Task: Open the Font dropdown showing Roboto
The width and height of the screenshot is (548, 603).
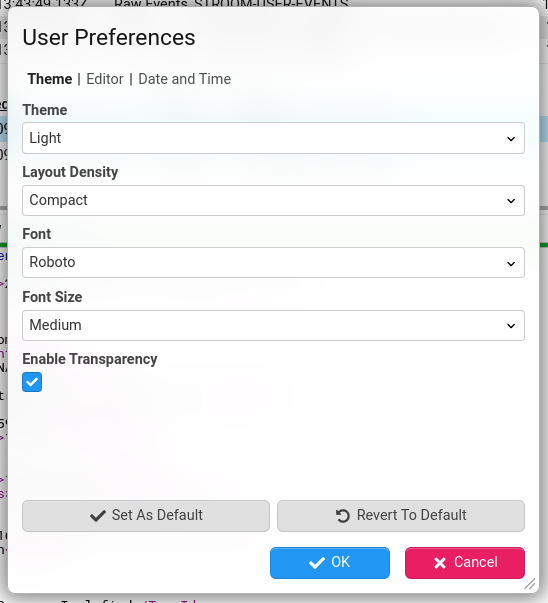Action: (x=273, y=263)
